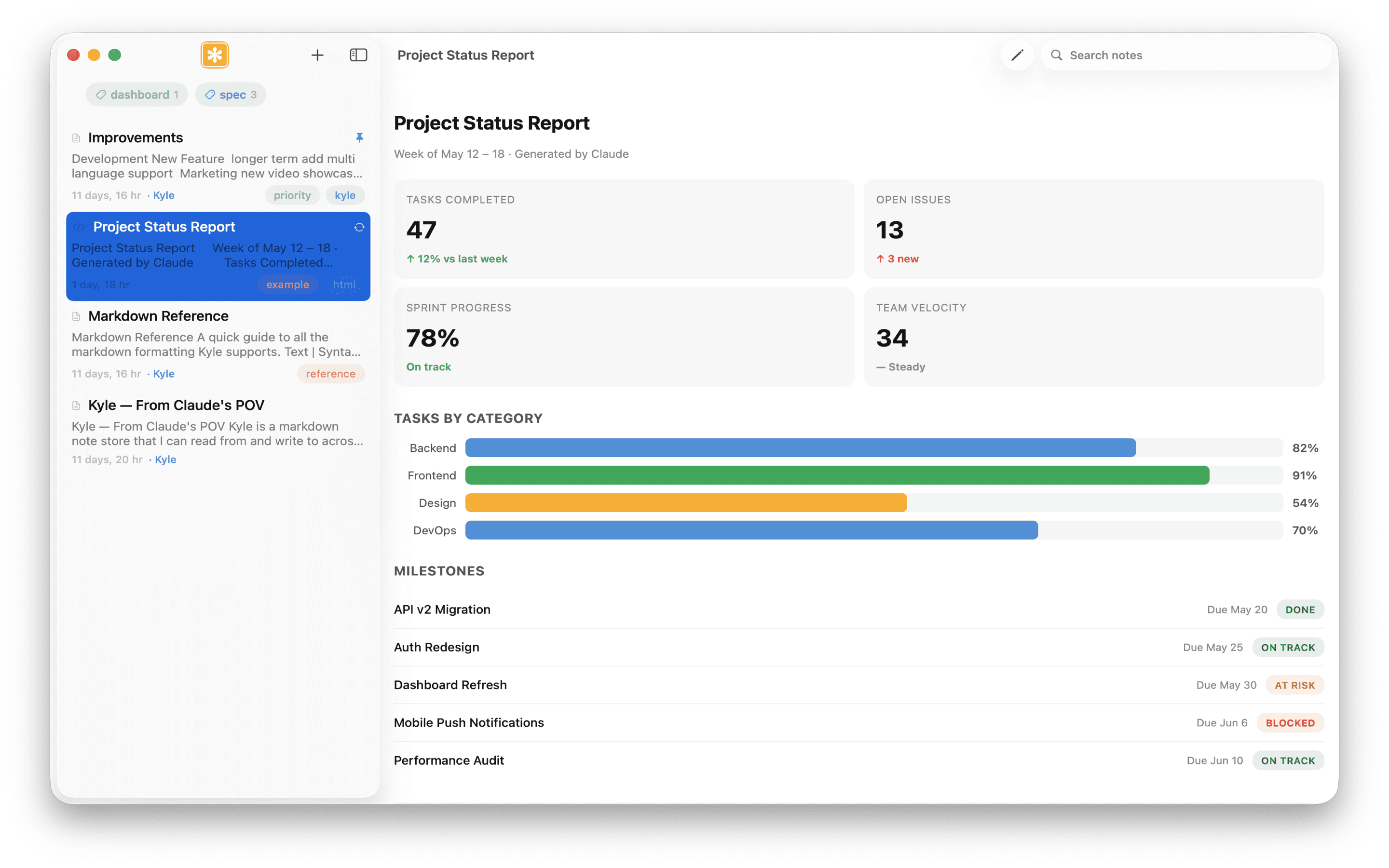Image resolution: width=1389 pixels, height=868 pixels.
Task: Focus the Search notes field
Action: pos(1185,55)
